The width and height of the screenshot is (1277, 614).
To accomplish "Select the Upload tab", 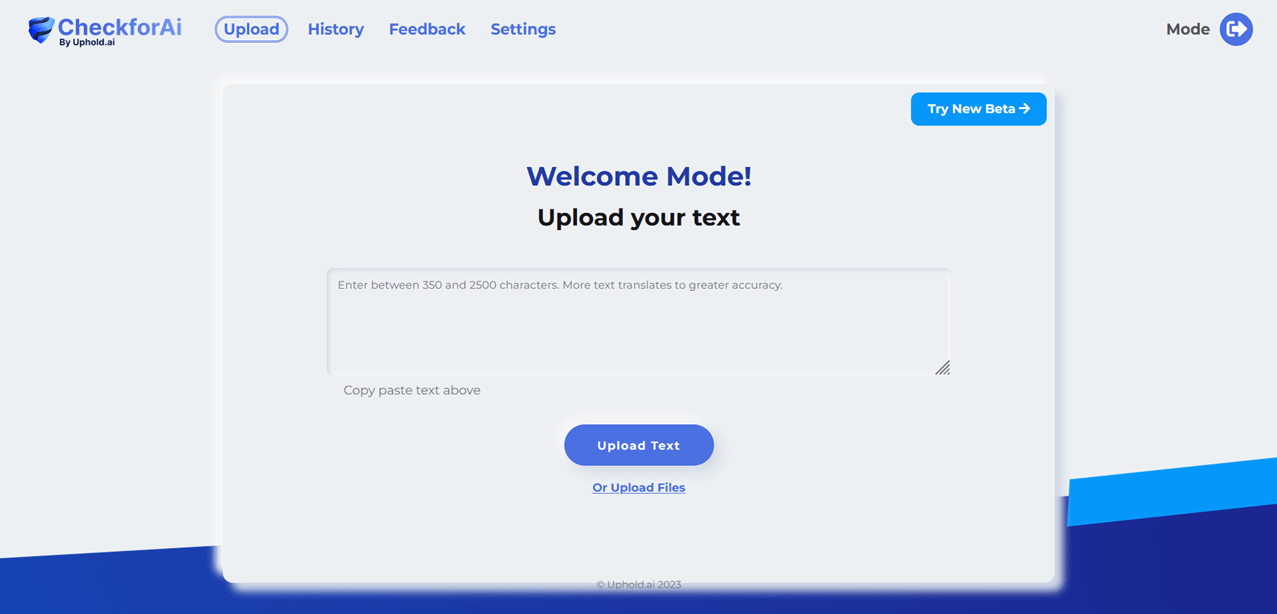I will click(251, 29).
